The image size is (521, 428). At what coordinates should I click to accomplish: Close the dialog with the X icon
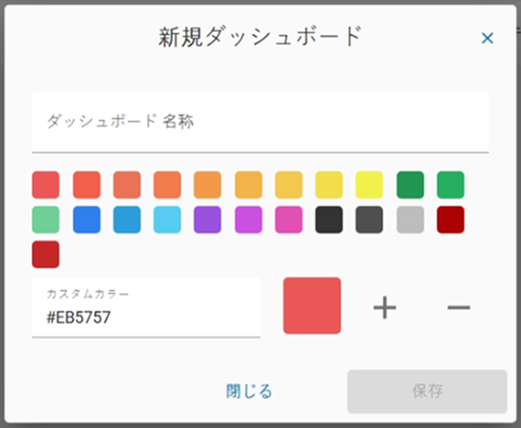[x=487, y=38]
